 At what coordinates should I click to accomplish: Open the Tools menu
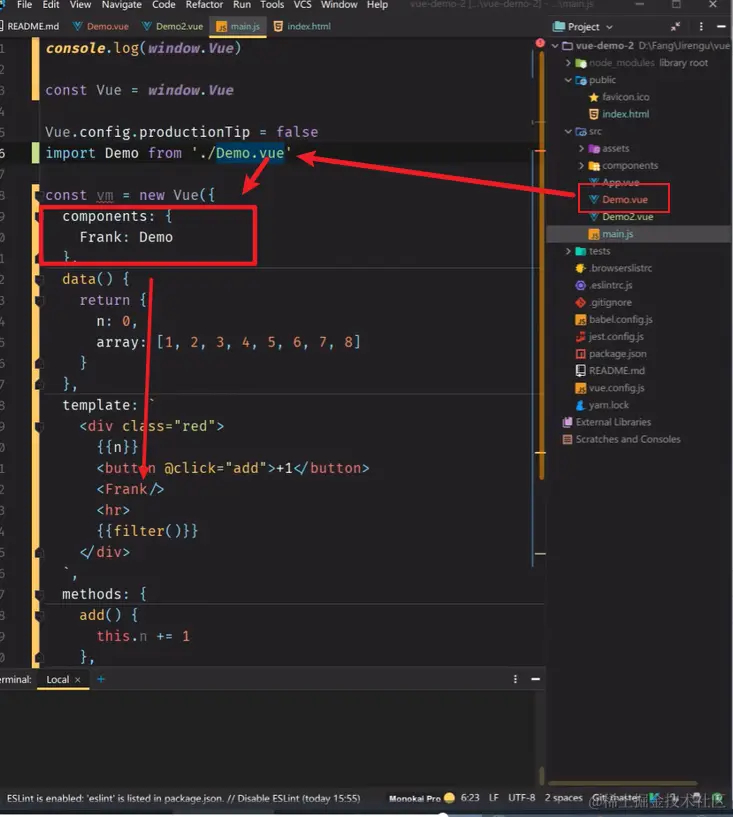(x=272, y=5)
